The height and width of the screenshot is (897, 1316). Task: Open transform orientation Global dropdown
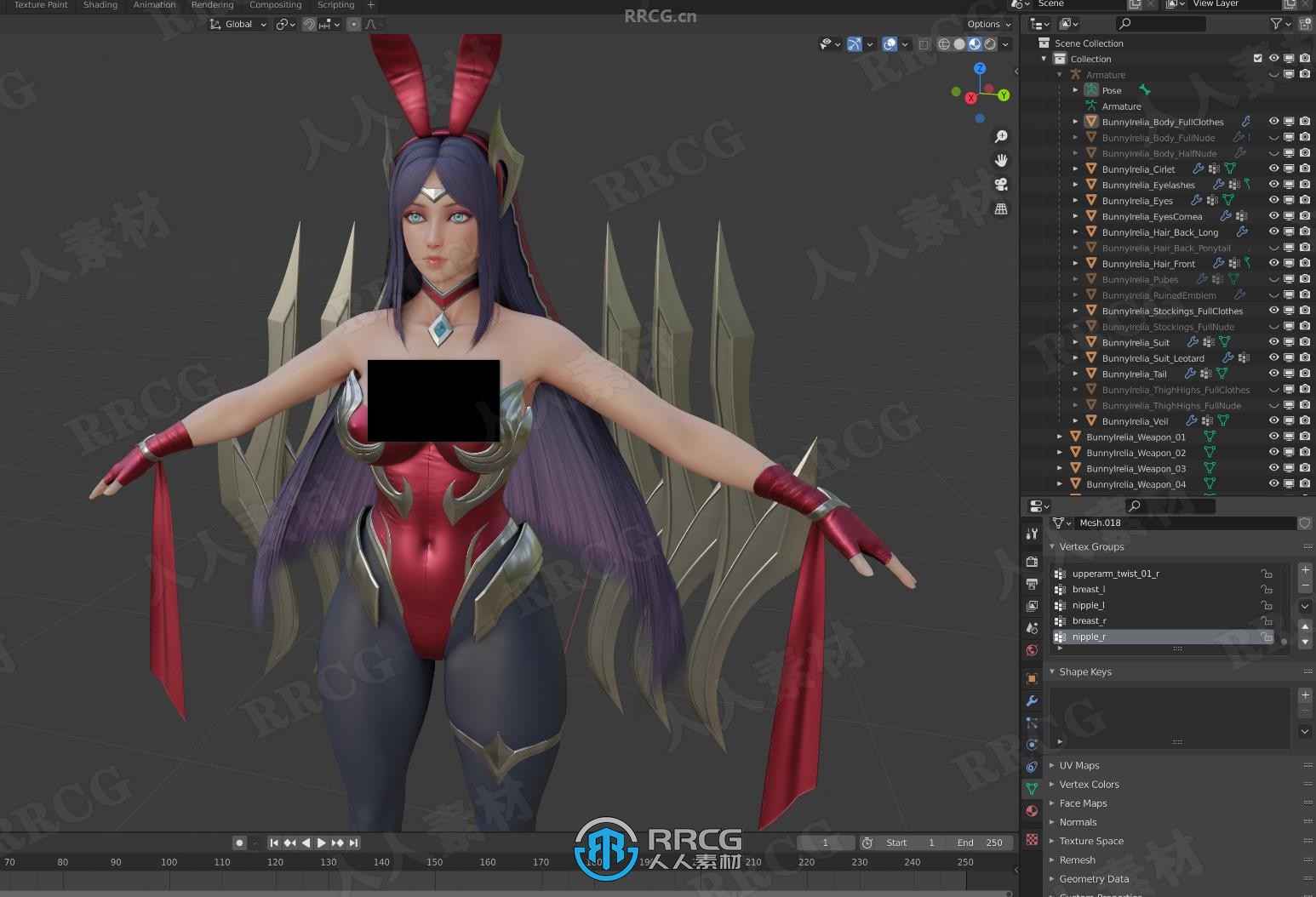tap(238, 24)
